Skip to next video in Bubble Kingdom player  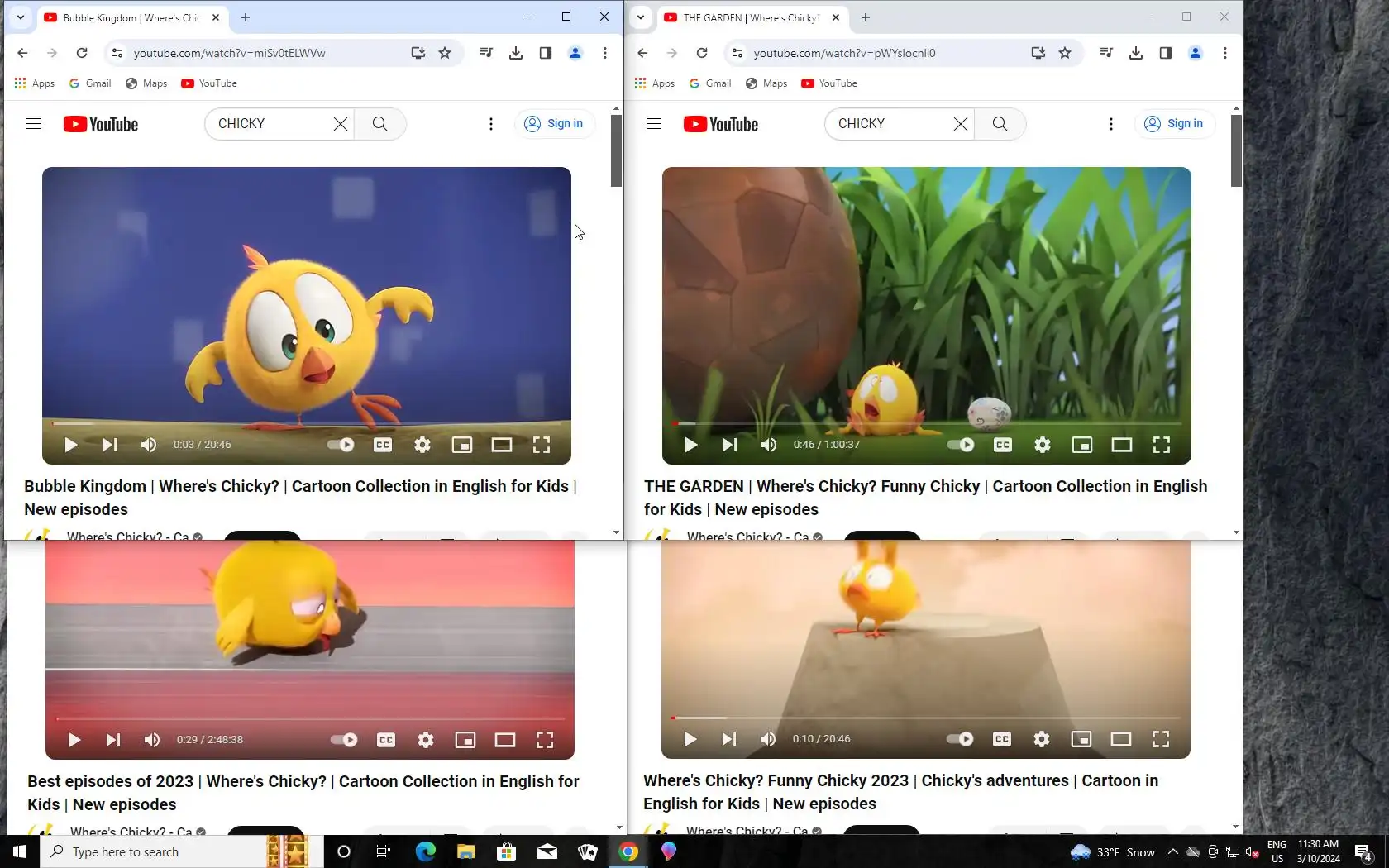click(x=110, y=445)
